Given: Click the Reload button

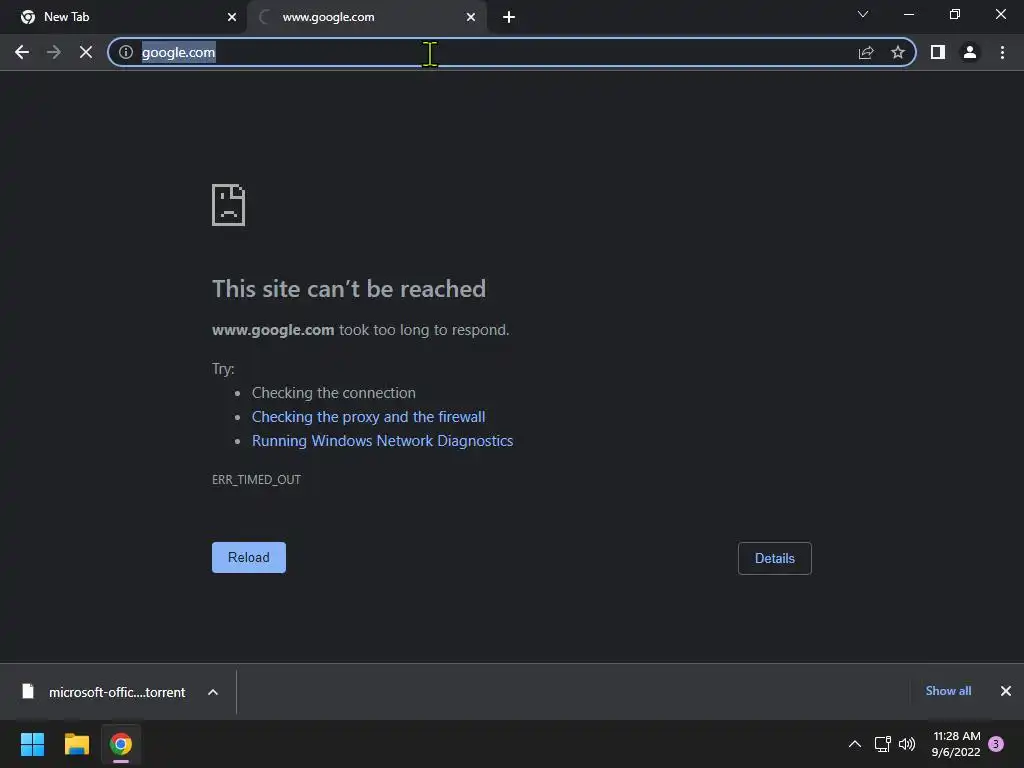Looking at the screenshot, I should coord(249,558).
